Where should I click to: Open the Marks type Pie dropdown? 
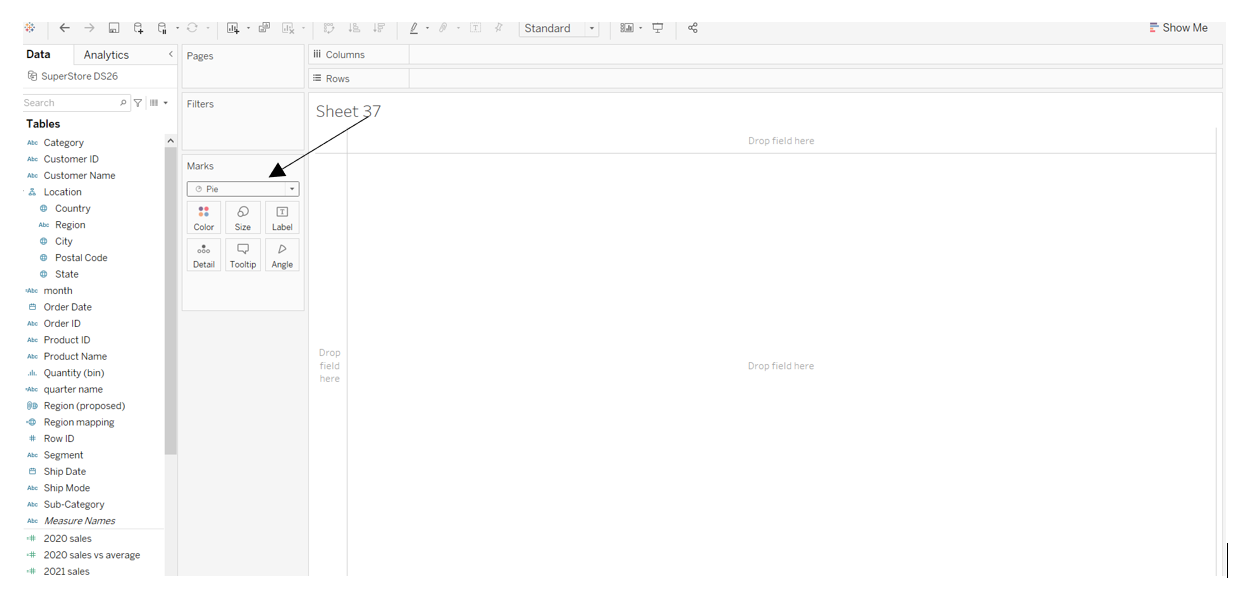pos(243,189)
